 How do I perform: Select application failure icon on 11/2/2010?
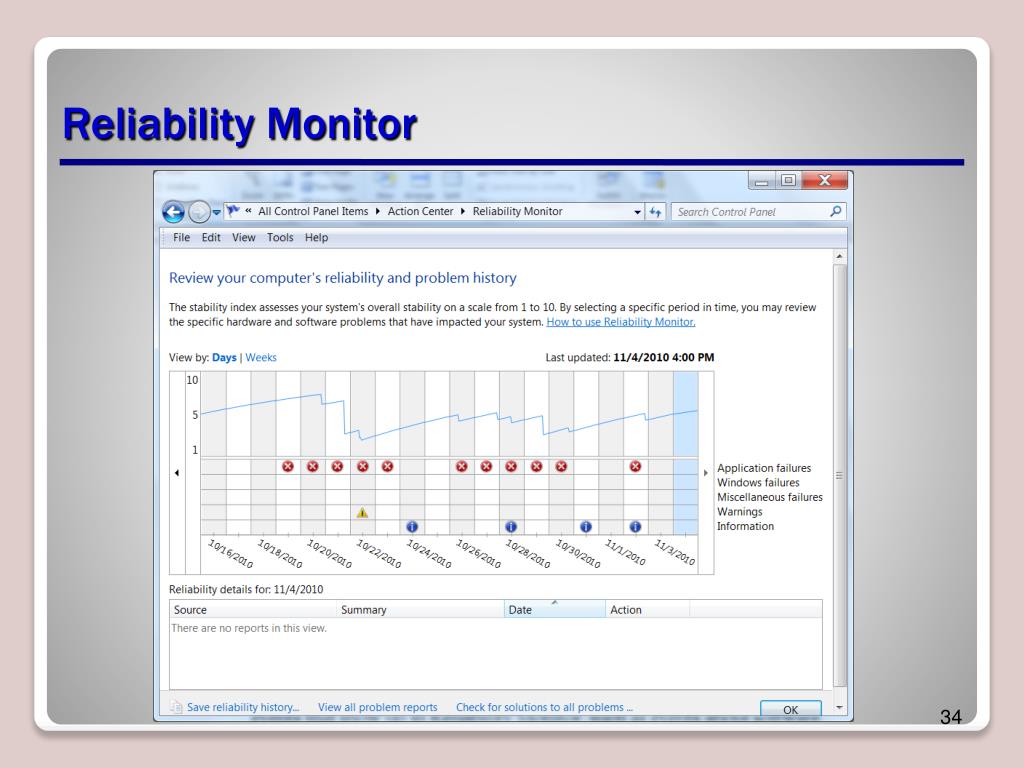pos(635,466)
